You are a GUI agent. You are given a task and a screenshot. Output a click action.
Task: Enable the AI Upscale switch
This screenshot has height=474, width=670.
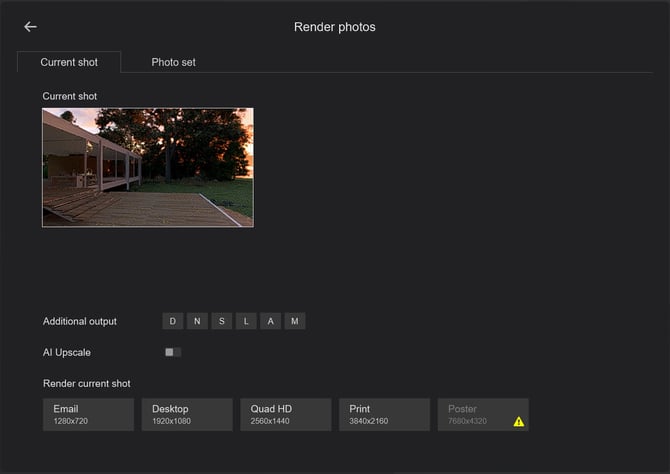pyautogui.click(x=173, y=352)
